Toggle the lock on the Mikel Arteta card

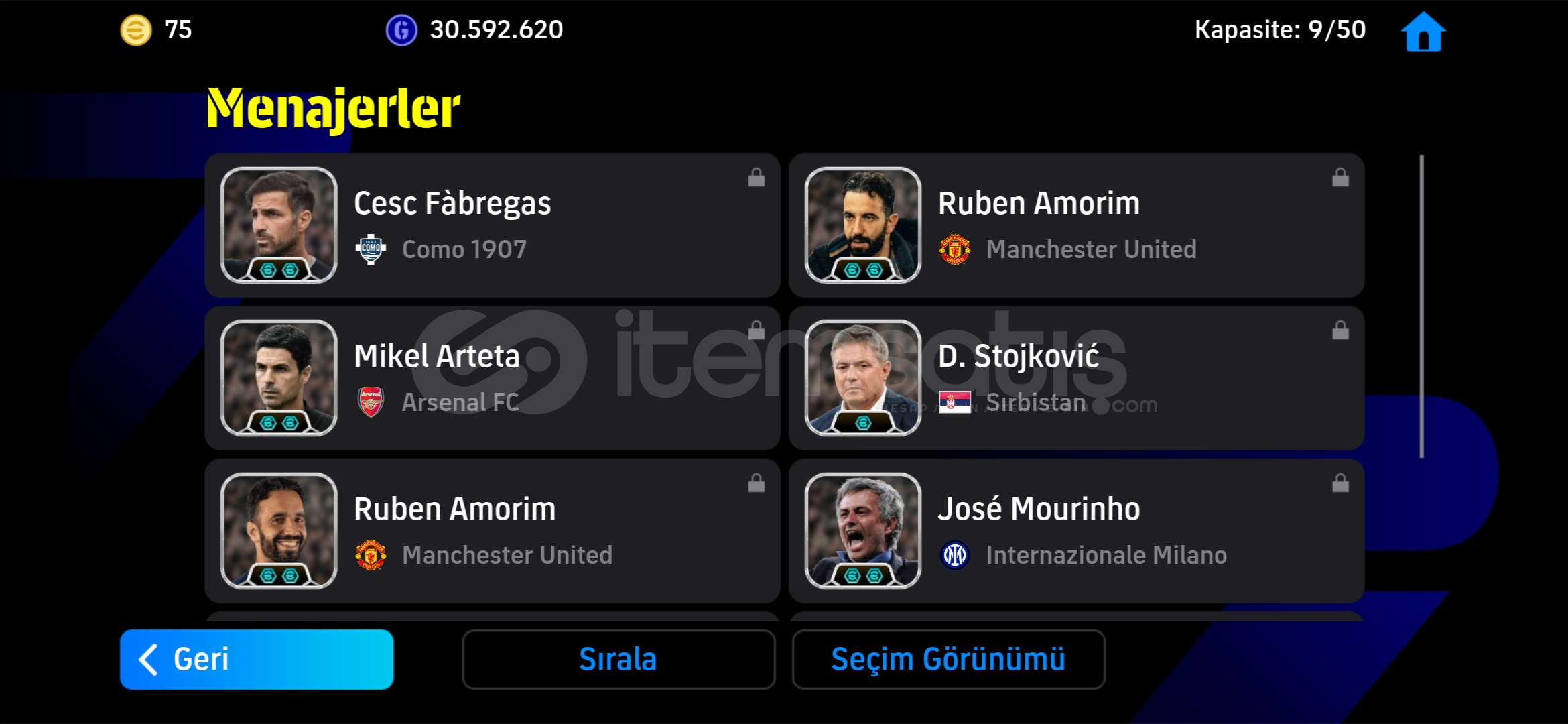click(757, 330)
